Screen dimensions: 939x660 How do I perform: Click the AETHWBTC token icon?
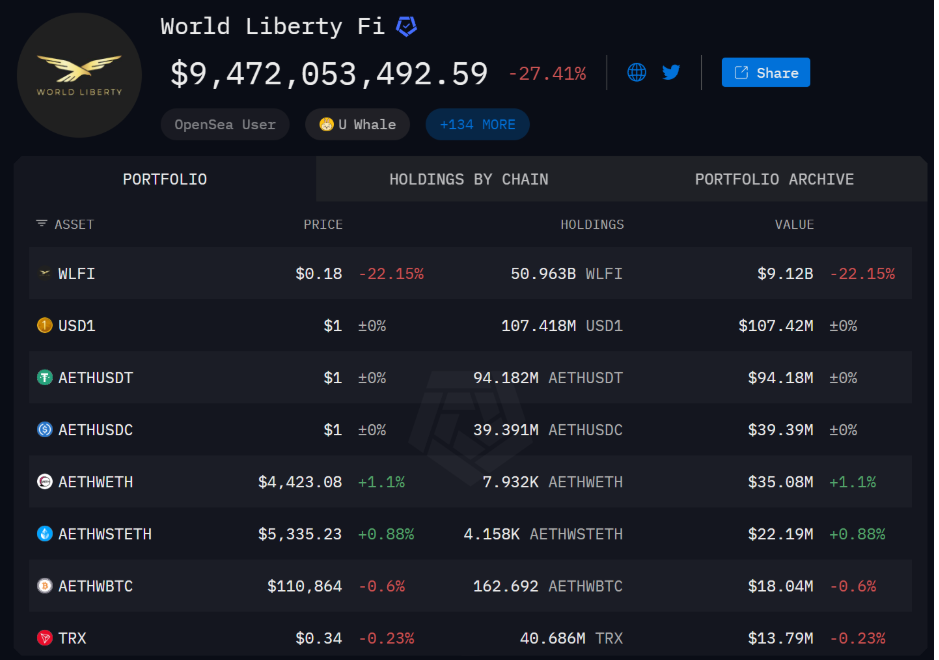point(45,586)
